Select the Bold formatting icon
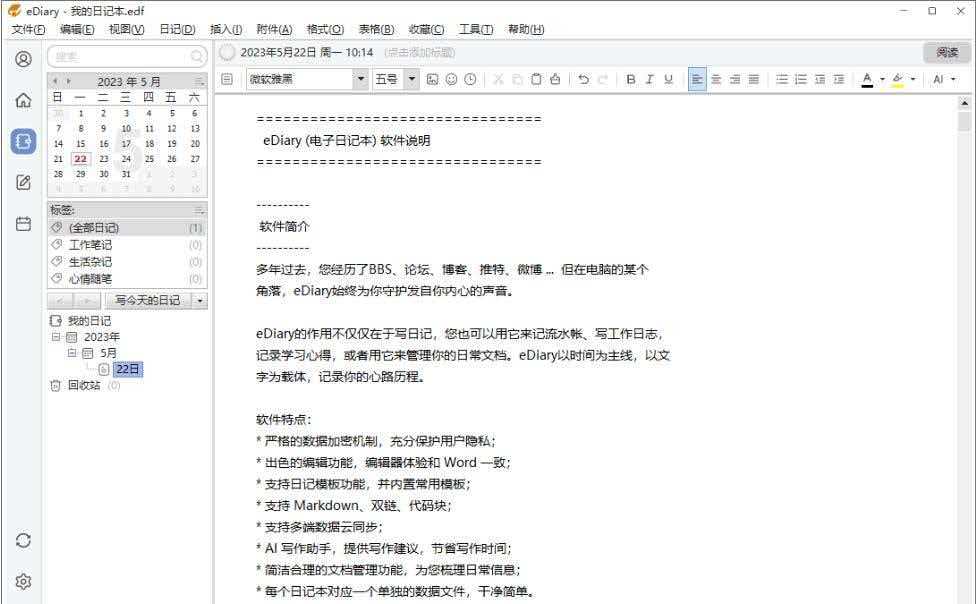Image resolution: width=976 pixels, height=604 pixels. click(x=631, y=78)
